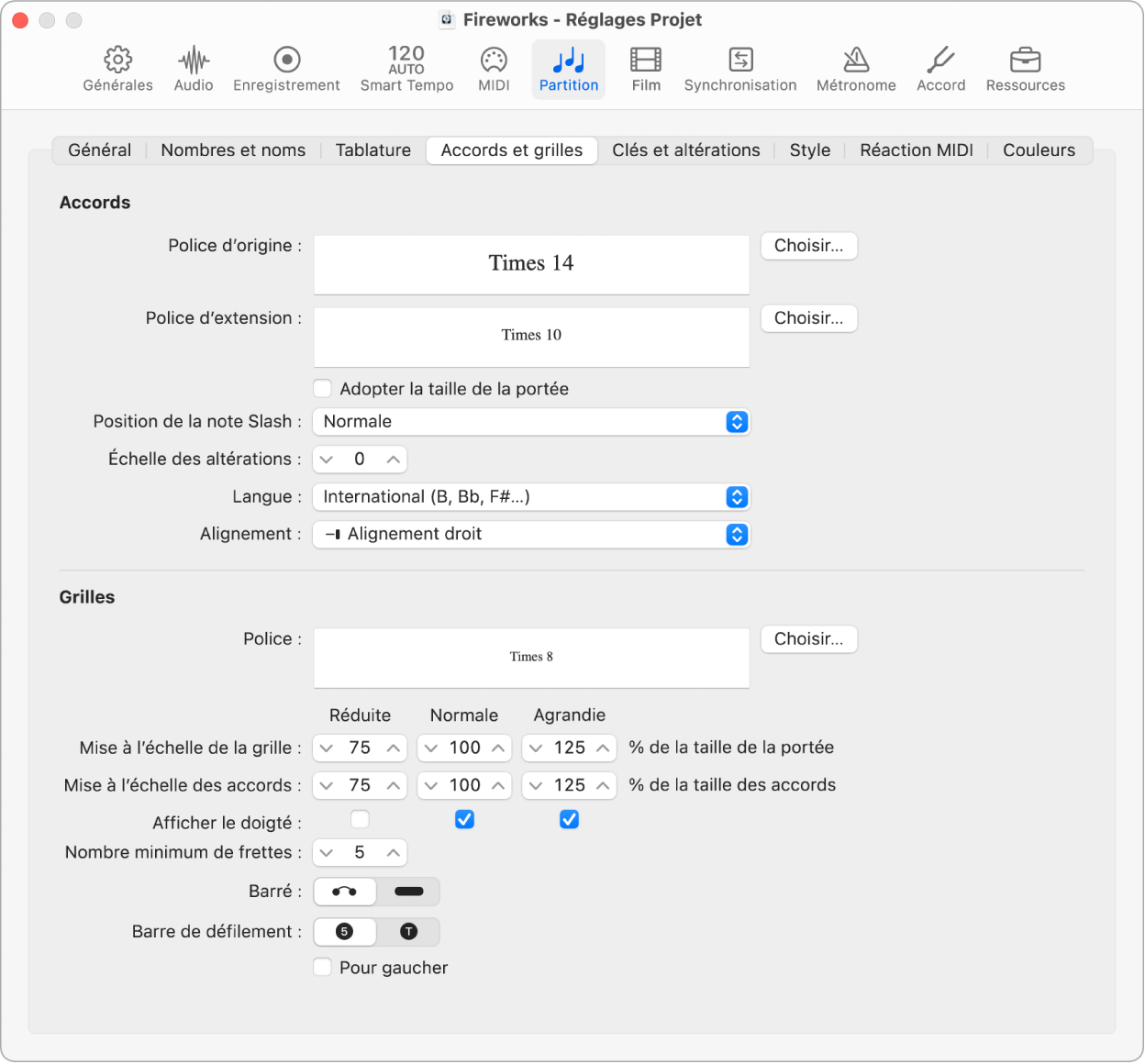Viewport: 1145px width, 1064px height.
Task: Open the Ressources briefcase pane
Action: pos(1025,70)
